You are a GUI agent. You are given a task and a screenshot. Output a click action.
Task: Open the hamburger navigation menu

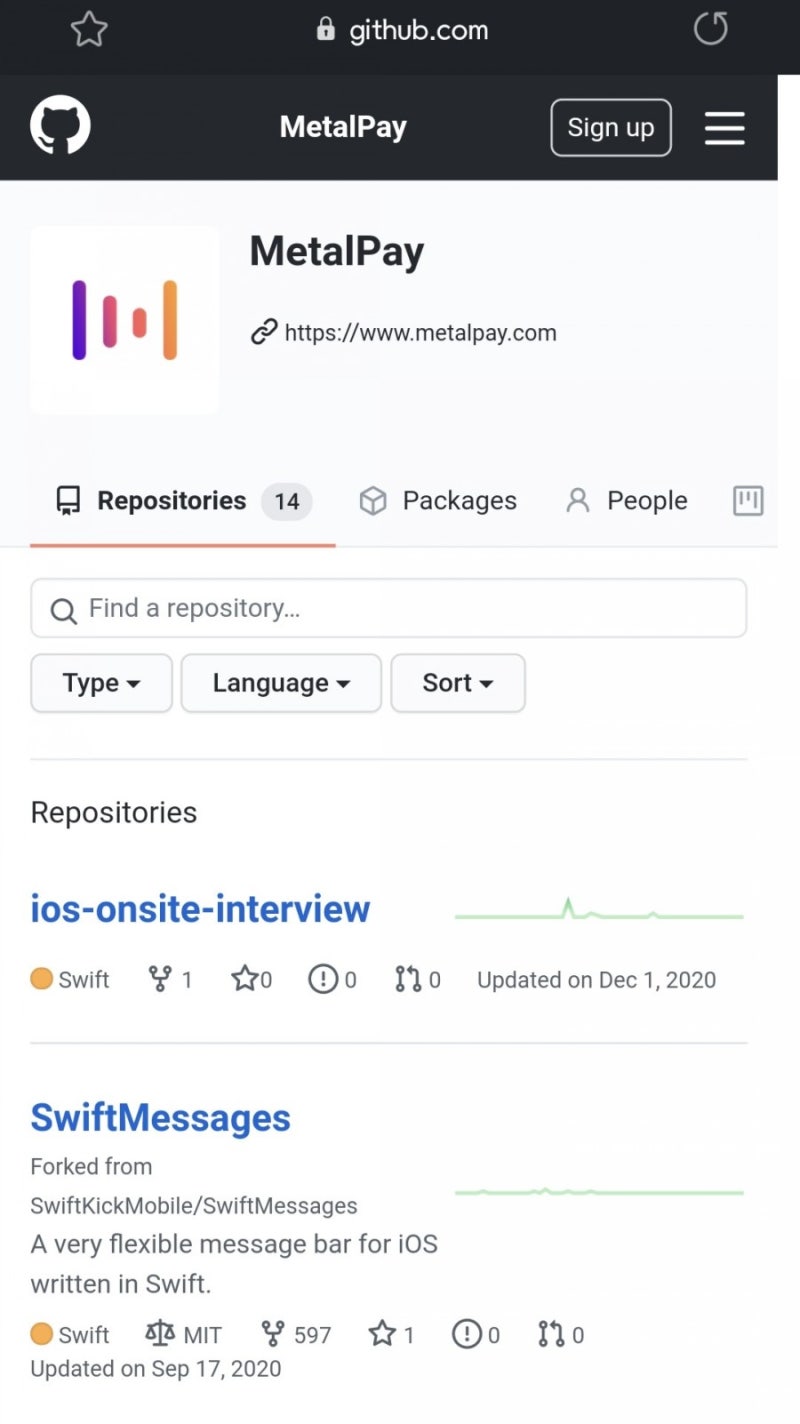point(724,128)
